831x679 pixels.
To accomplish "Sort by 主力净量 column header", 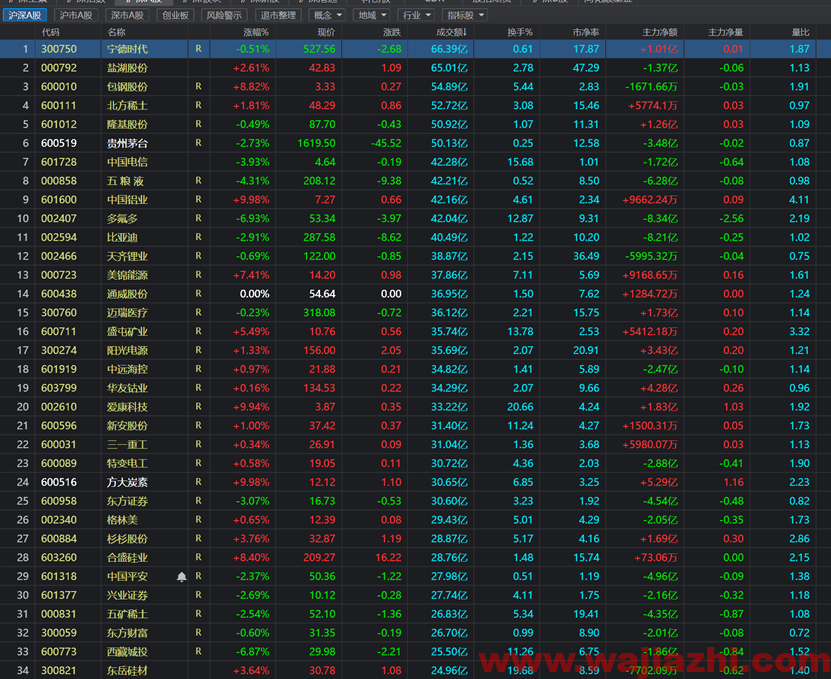I will pyautogui.click(x=726, y=32).
